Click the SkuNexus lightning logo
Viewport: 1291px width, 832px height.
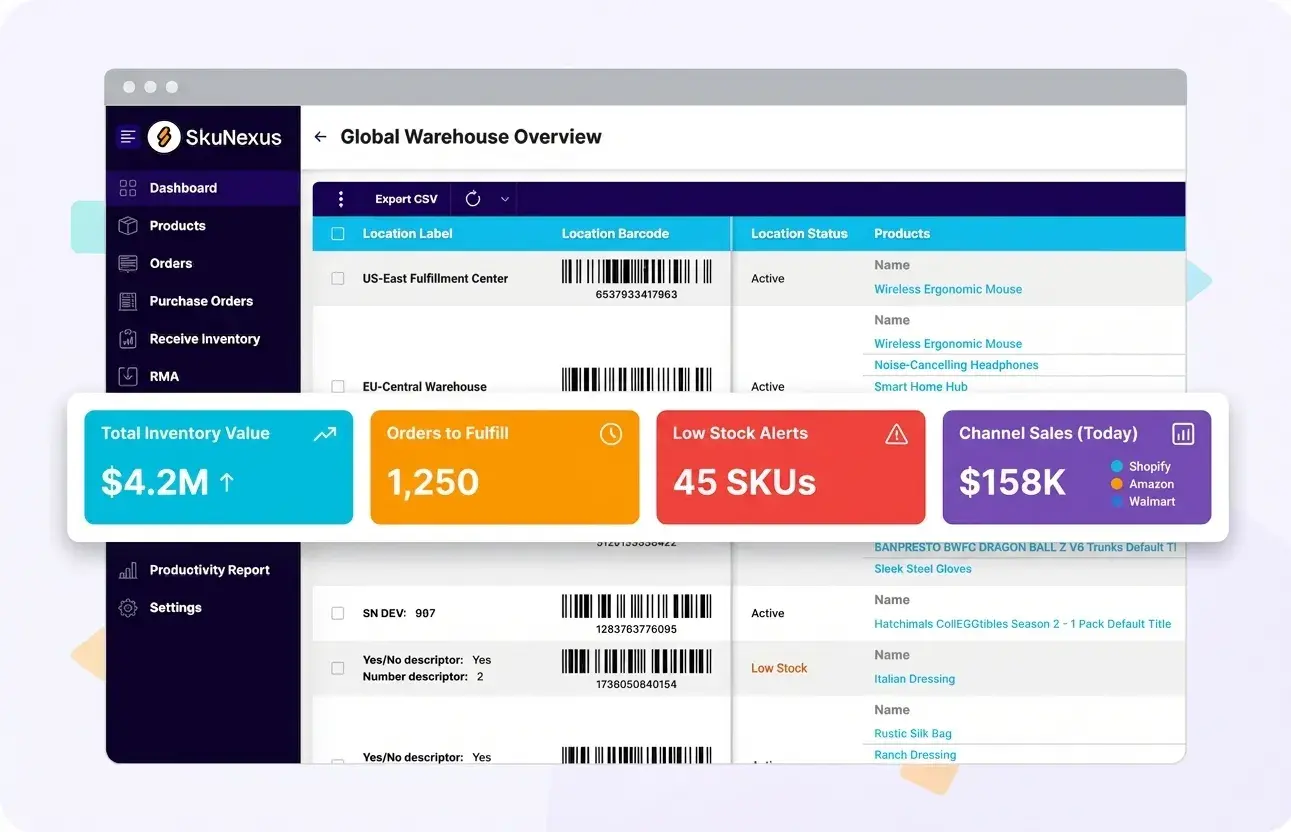[x=164, y=137]
